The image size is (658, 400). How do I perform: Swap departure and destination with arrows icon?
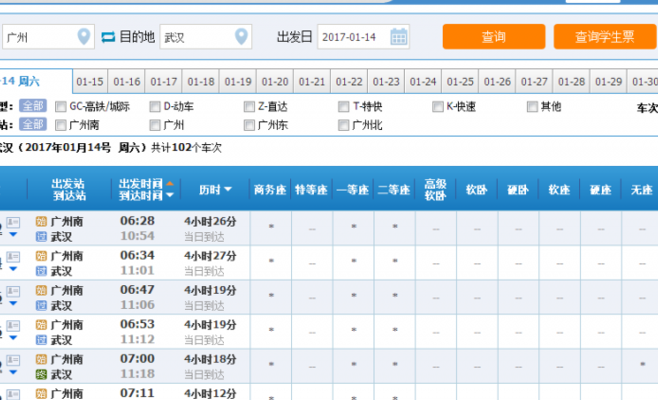coord(108,37)
